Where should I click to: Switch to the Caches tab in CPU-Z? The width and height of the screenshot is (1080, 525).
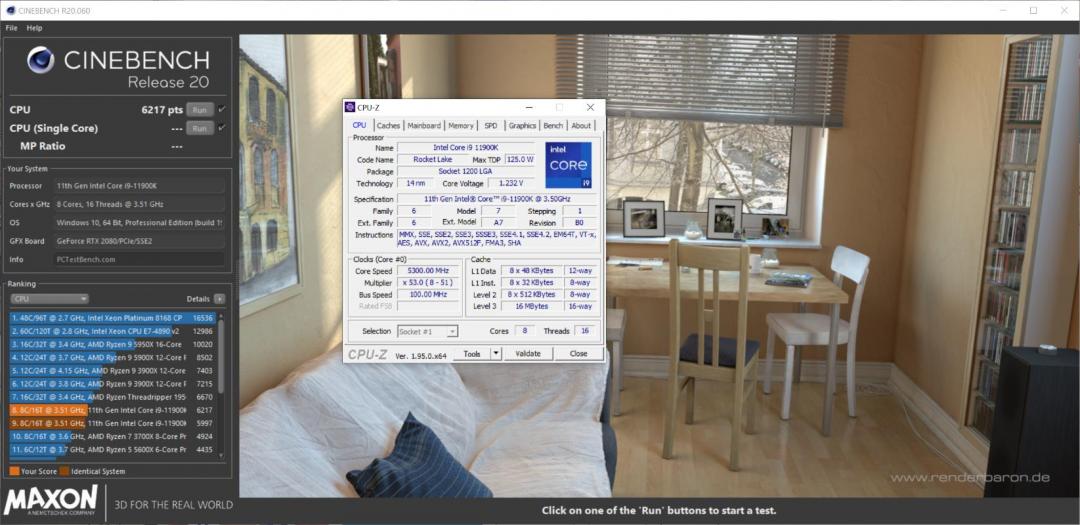[x=388, y=125]
